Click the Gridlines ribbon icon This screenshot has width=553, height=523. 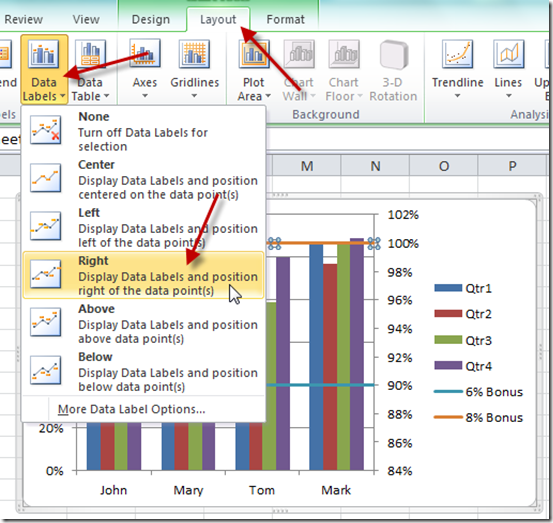coord(194,54)
